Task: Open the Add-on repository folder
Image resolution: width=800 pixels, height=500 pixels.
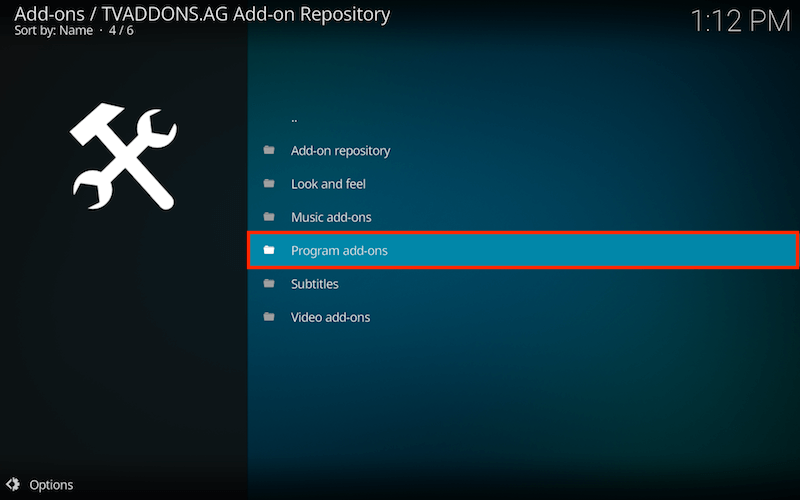Action: point(523,151)
